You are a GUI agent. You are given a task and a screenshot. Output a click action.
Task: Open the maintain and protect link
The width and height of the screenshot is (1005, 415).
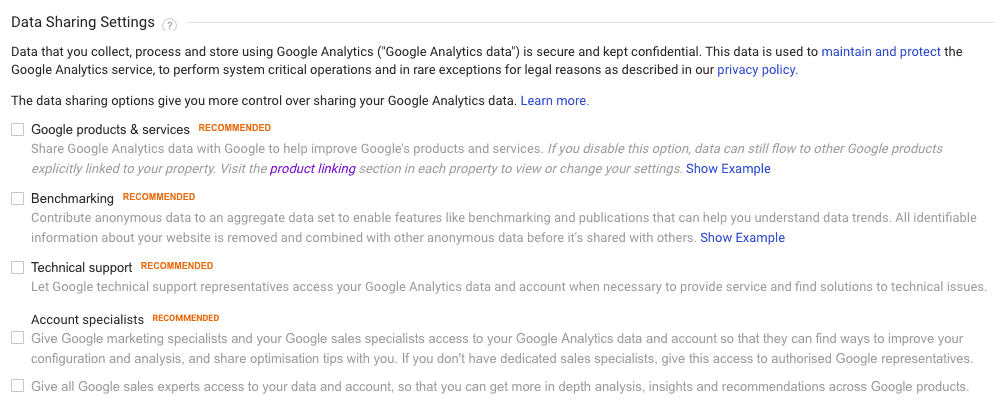coord(881,52)
